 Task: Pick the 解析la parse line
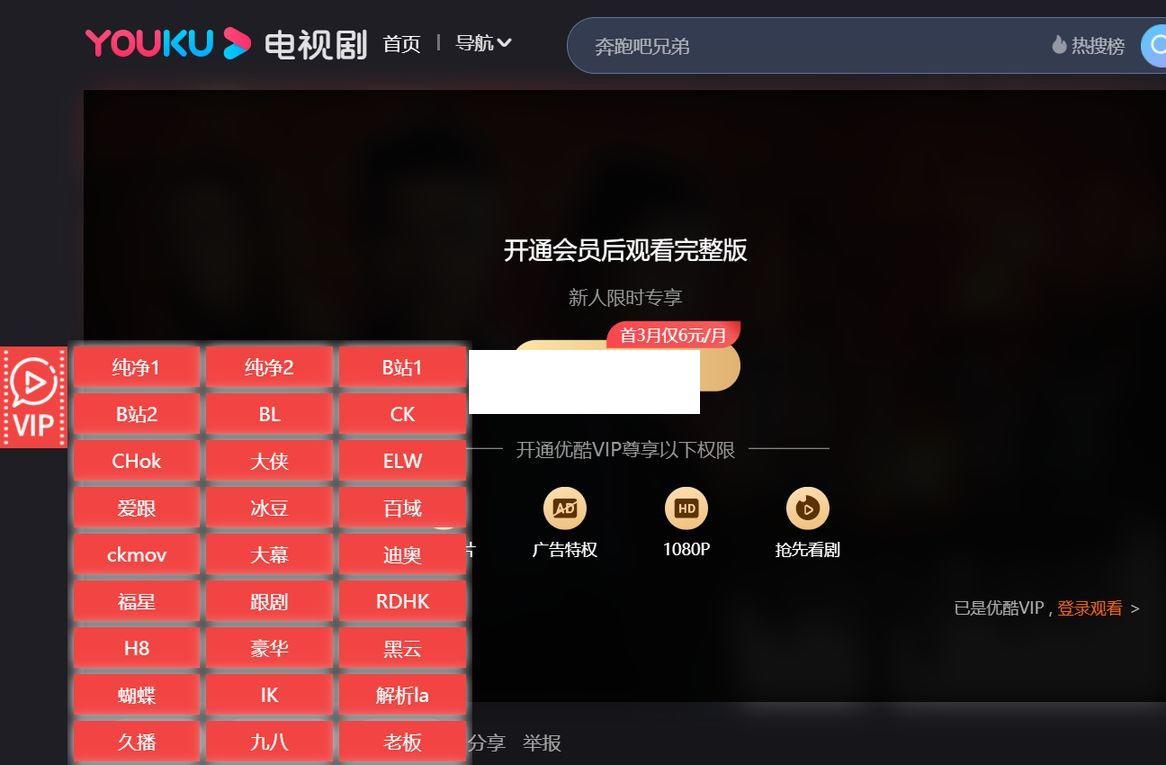(402, 695)
